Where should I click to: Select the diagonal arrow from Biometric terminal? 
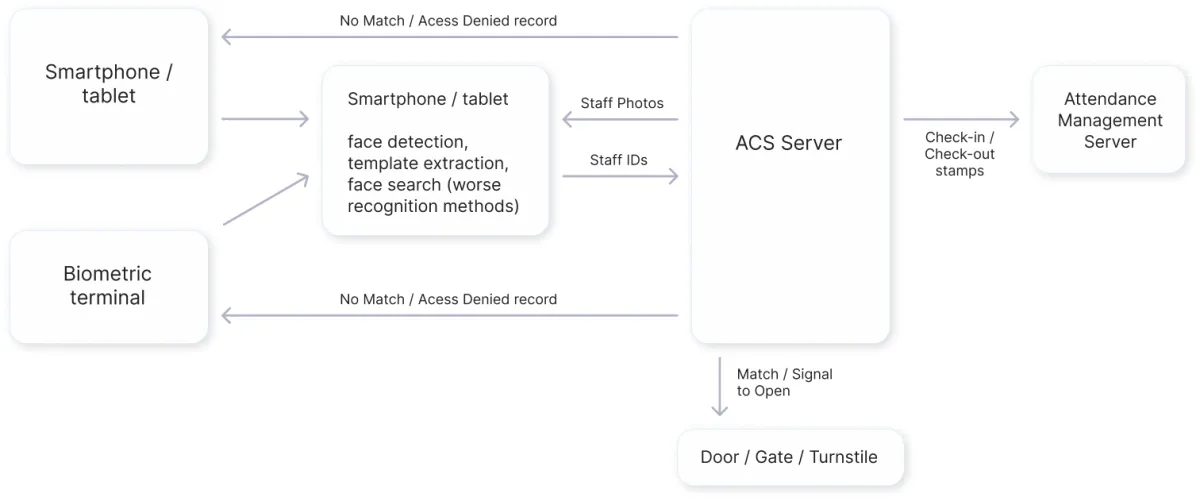point(265,200)
